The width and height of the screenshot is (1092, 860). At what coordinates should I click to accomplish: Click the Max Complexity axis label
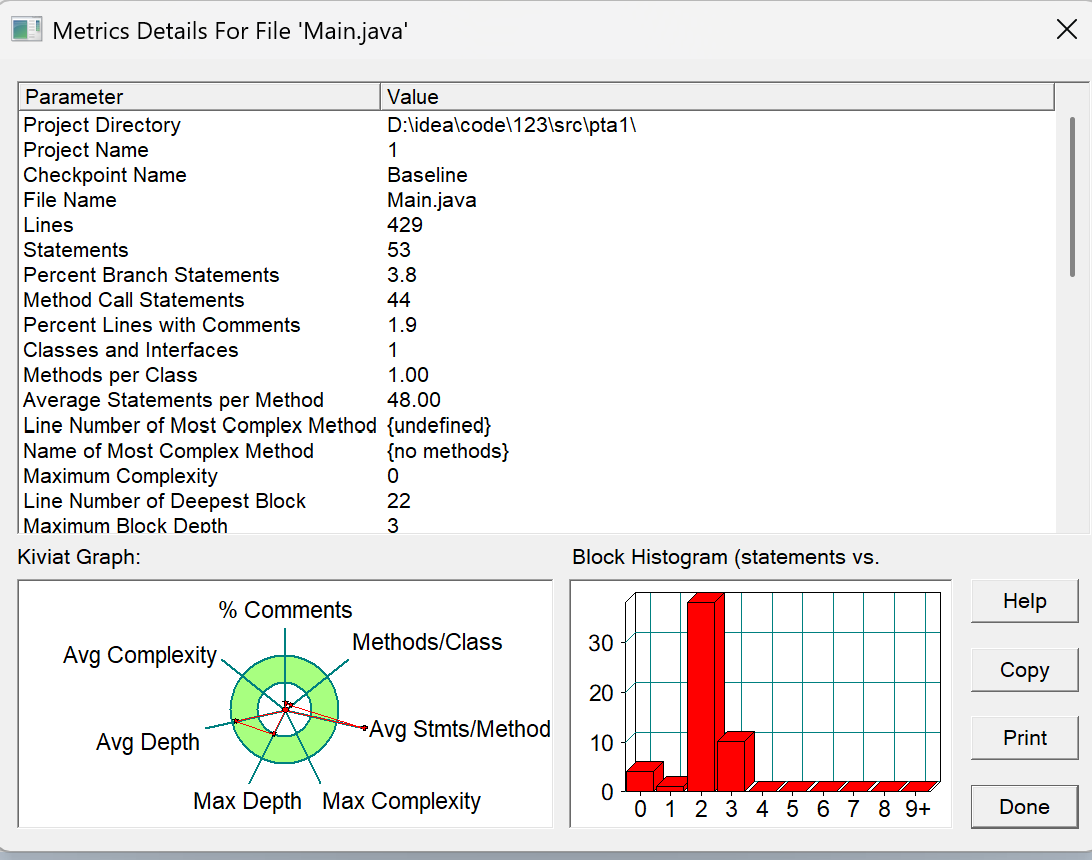tap(401, 802)
